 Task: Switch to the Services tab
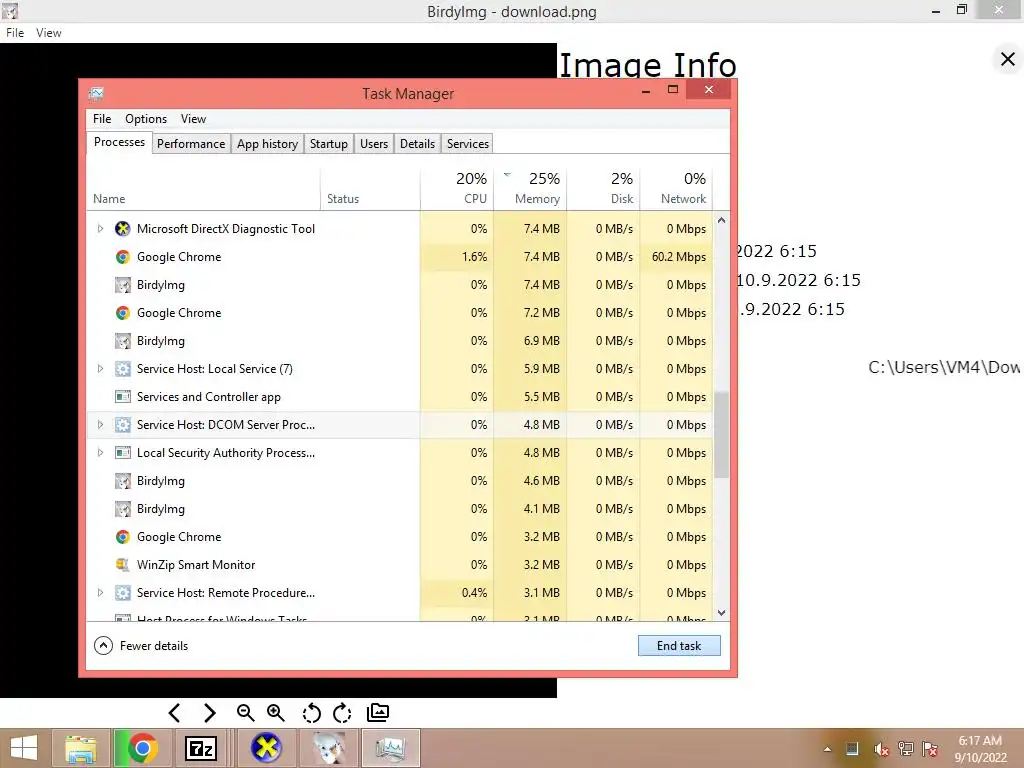pos(468,144)
